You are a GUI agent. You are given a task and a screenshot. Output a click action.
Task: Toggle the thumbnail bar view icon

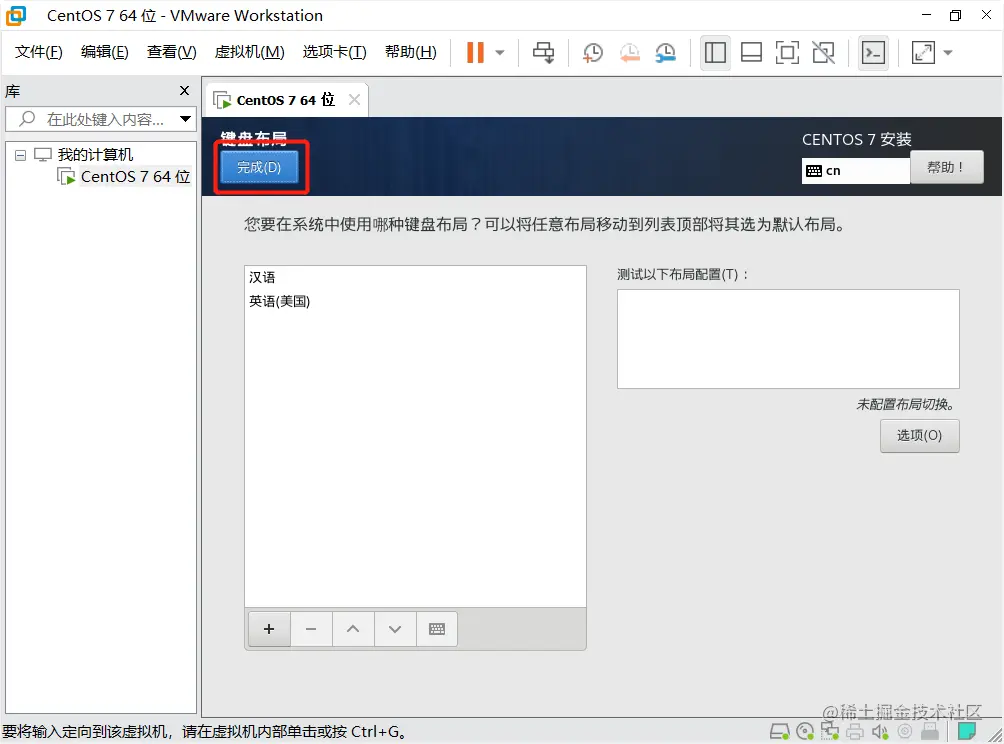(x=751, y=53)
